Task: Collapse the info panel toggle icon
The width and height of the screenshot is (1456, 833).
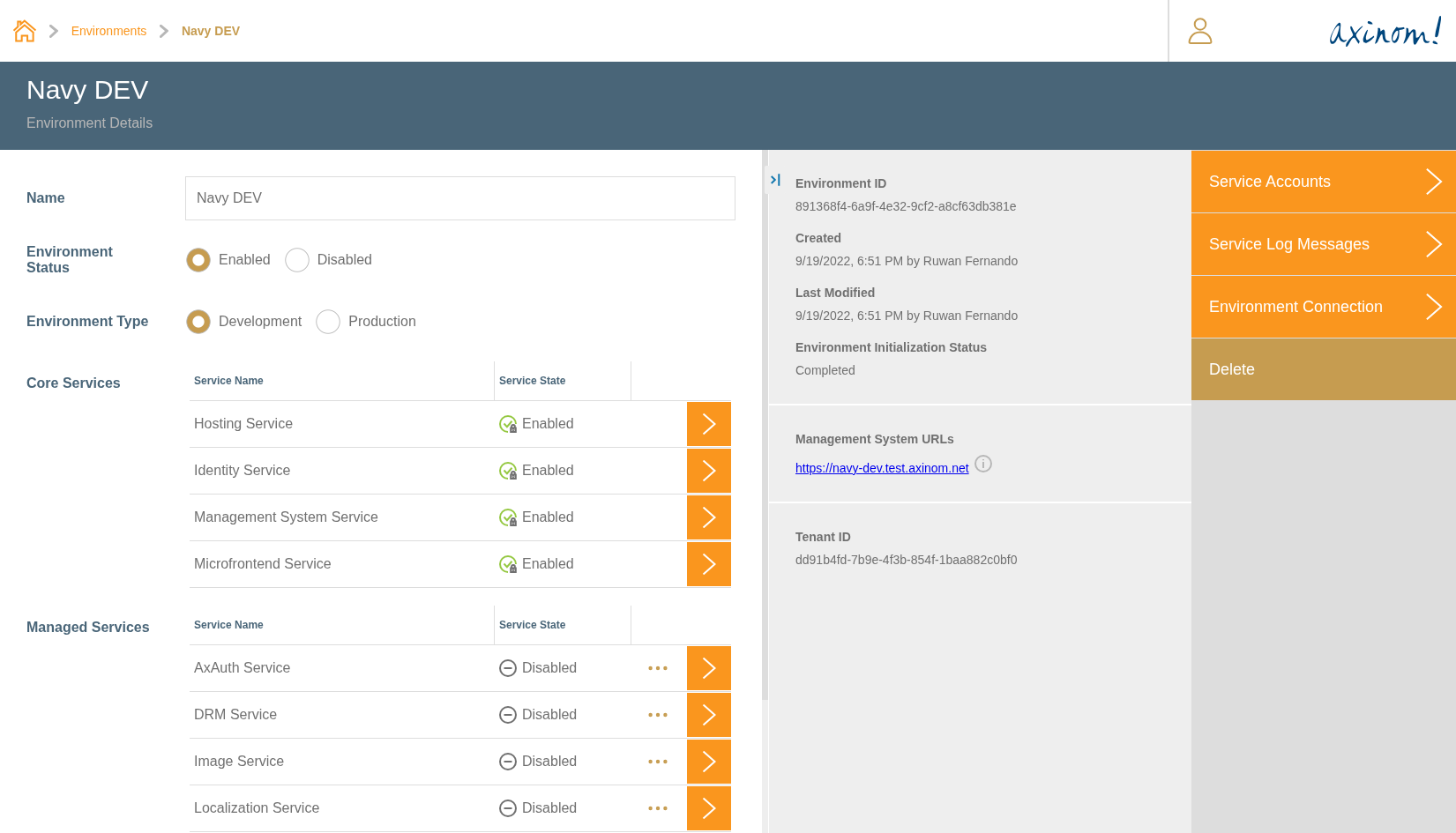Action: pyautogui.click(x=775, y=180)
